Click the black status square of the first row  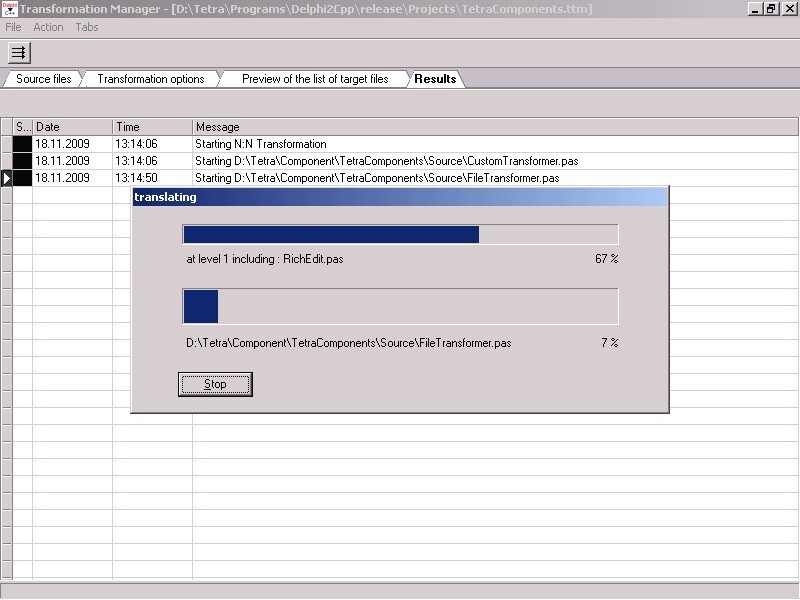click(20, 143)
